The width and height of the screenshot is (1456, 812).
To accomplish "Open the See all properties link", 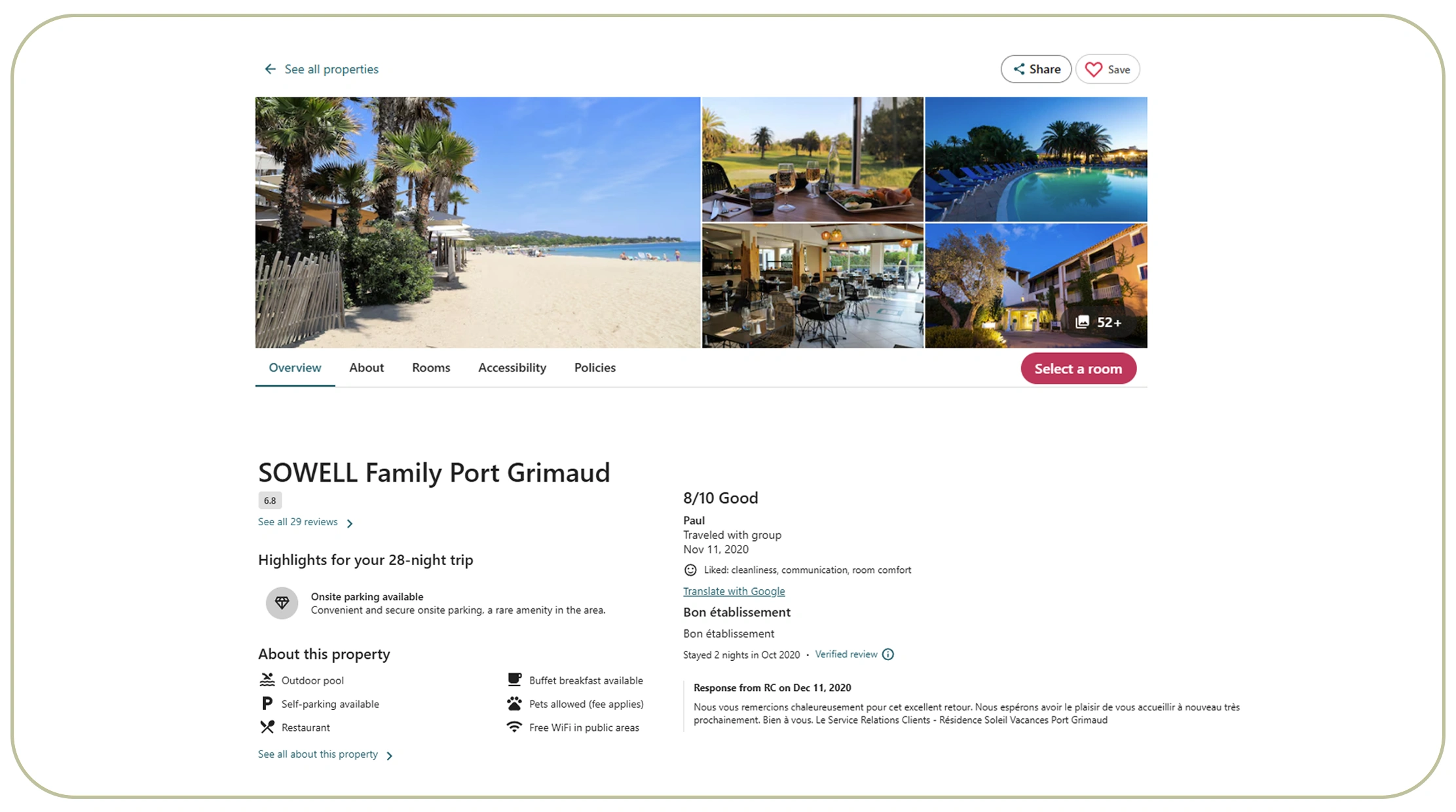I will [x=331, y=69].
